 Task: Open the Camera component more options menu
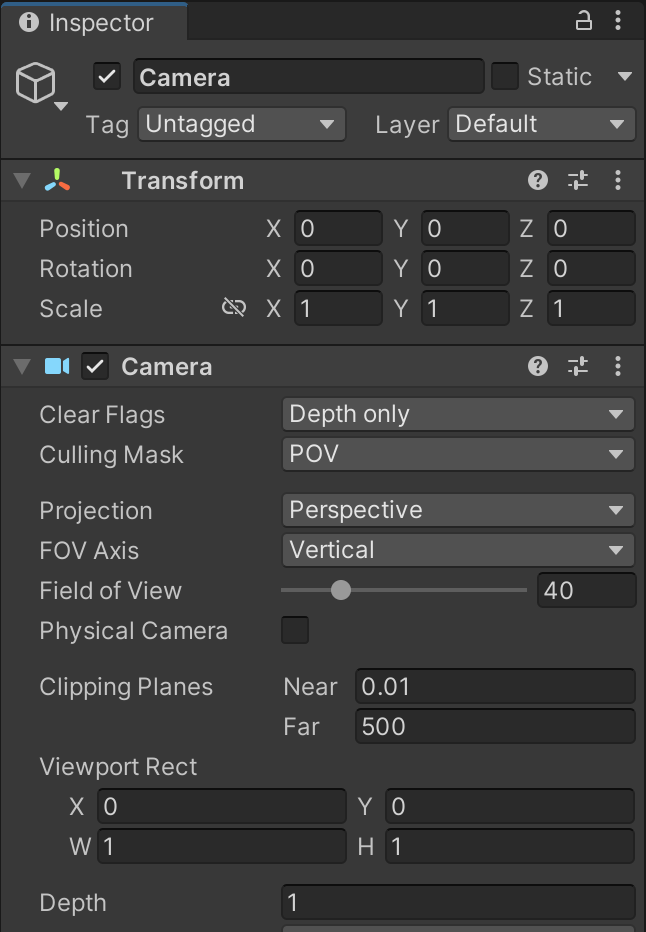[x=618, y=366]
